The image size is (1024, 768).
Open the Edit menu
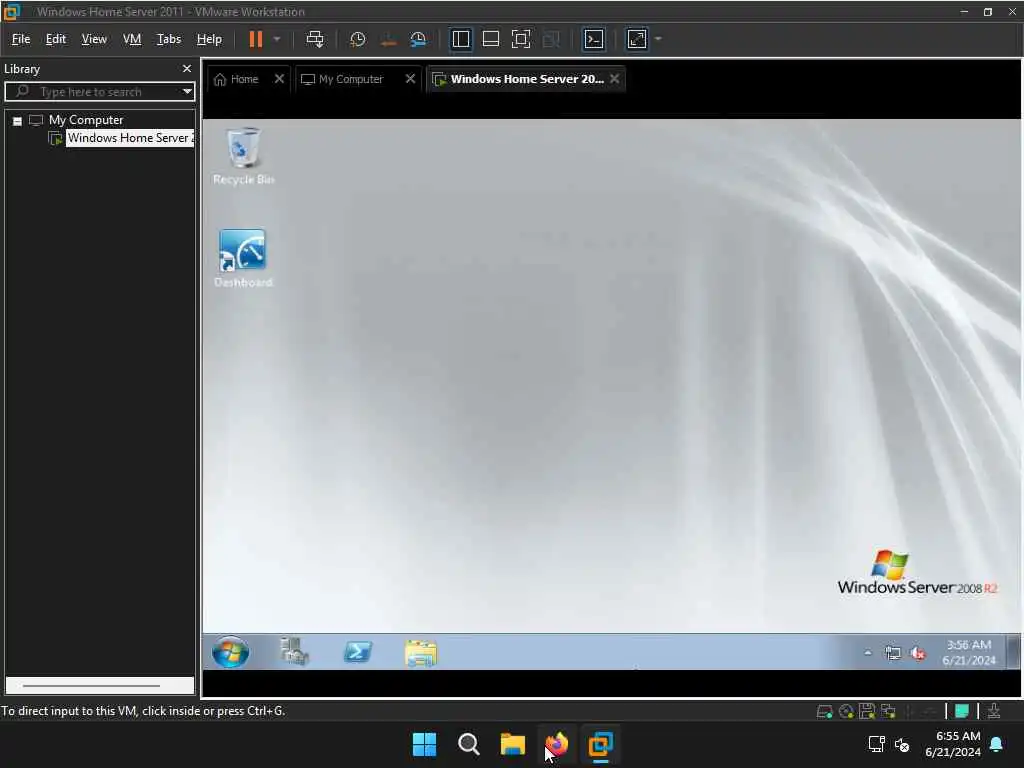click(x=56, y=39)
